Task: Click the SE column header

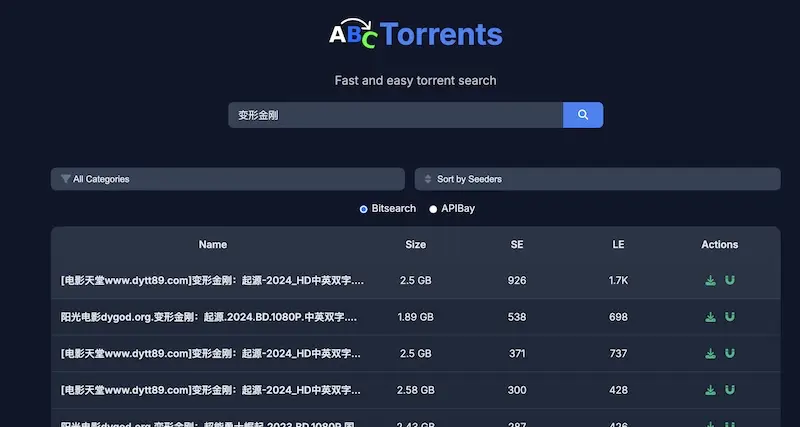Action: 517,244
